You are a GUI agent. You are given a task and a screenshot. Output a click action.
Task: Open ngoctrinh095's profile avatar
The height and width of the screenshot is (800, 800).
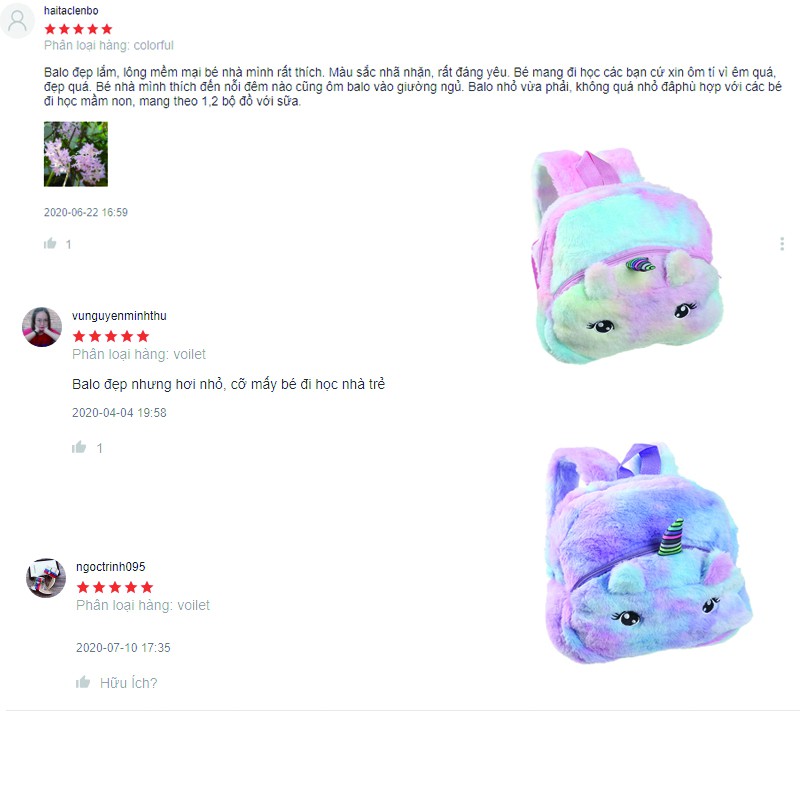point(46,578)
